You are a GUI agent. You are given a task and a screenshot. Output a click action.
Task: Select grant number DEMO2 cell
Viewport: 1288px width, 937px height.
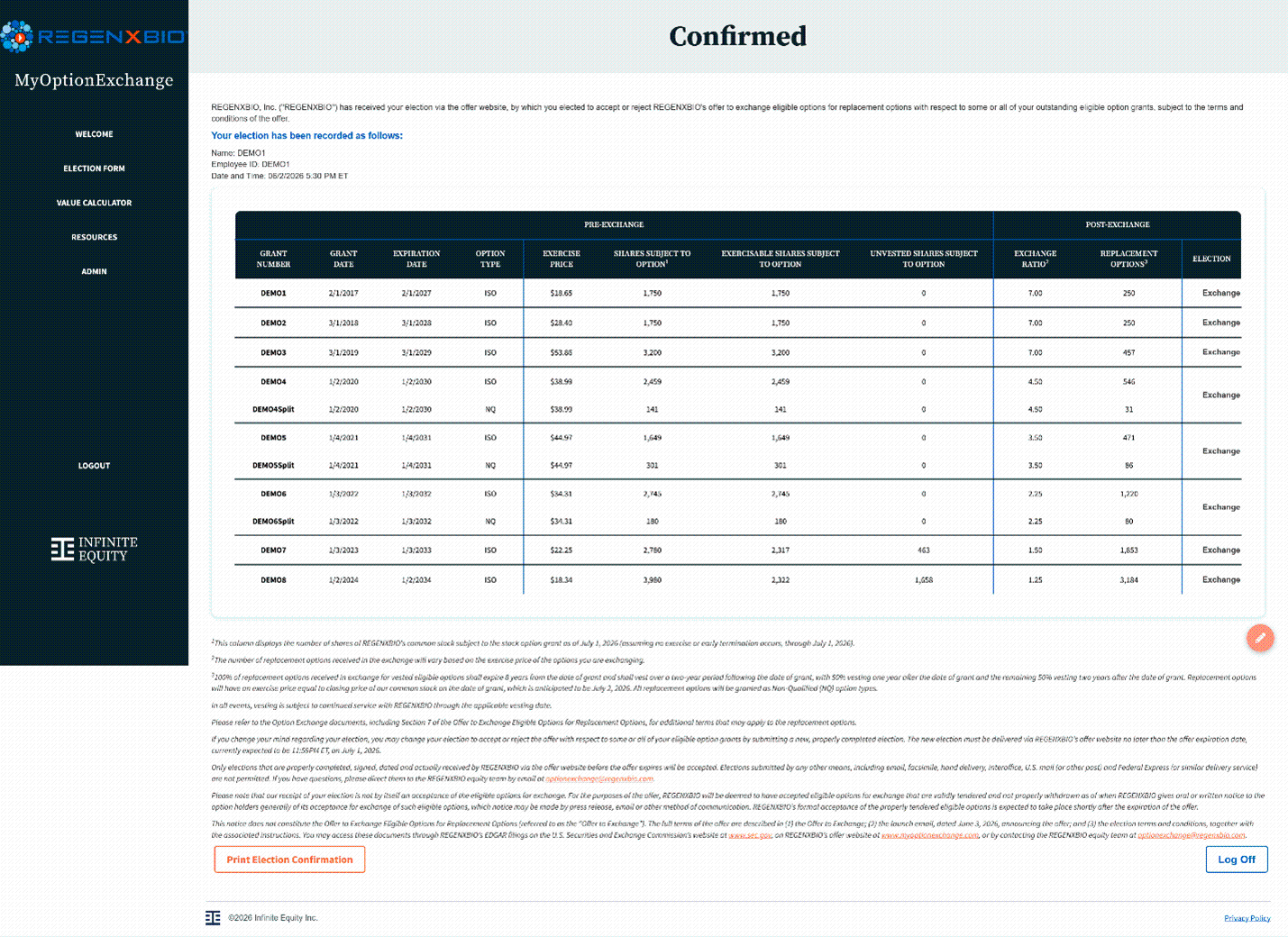(274, 323)
